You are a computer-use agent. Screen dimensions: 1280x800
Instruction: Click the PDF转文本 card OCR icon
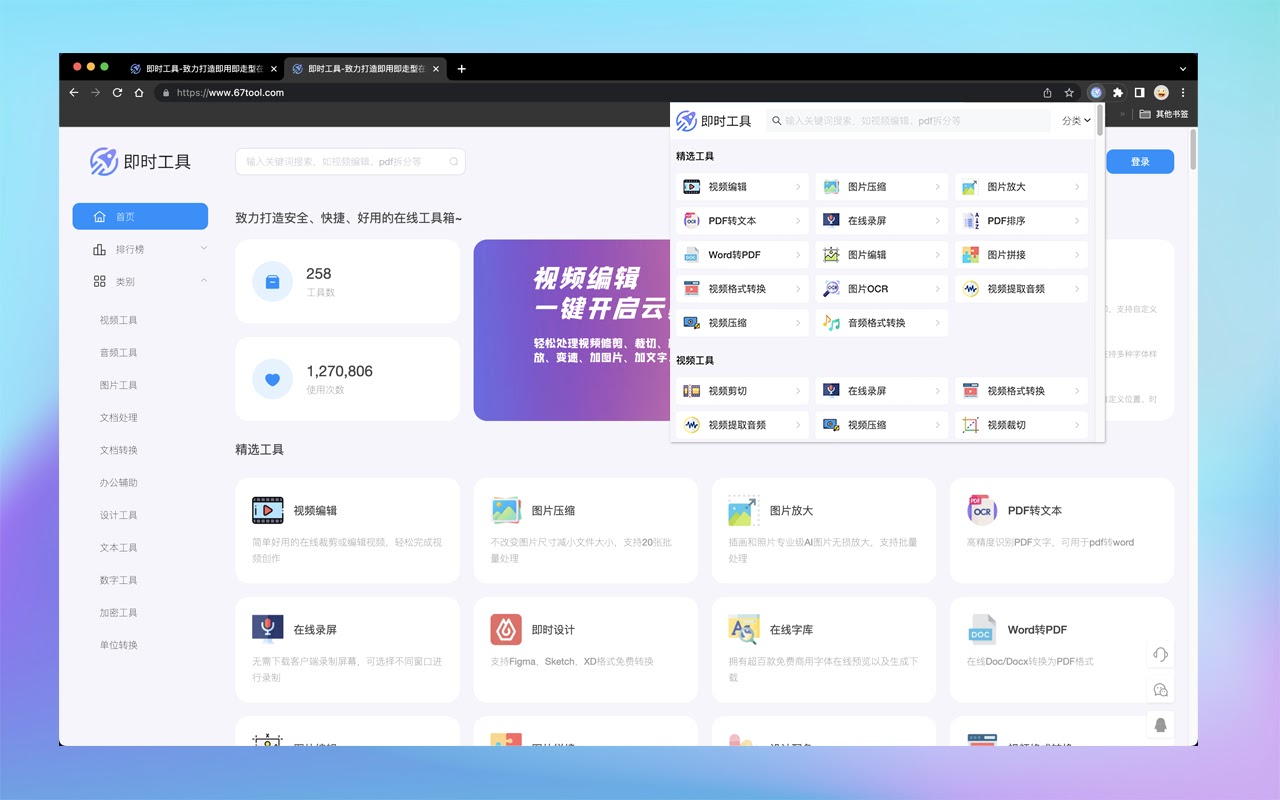[982, 510]
